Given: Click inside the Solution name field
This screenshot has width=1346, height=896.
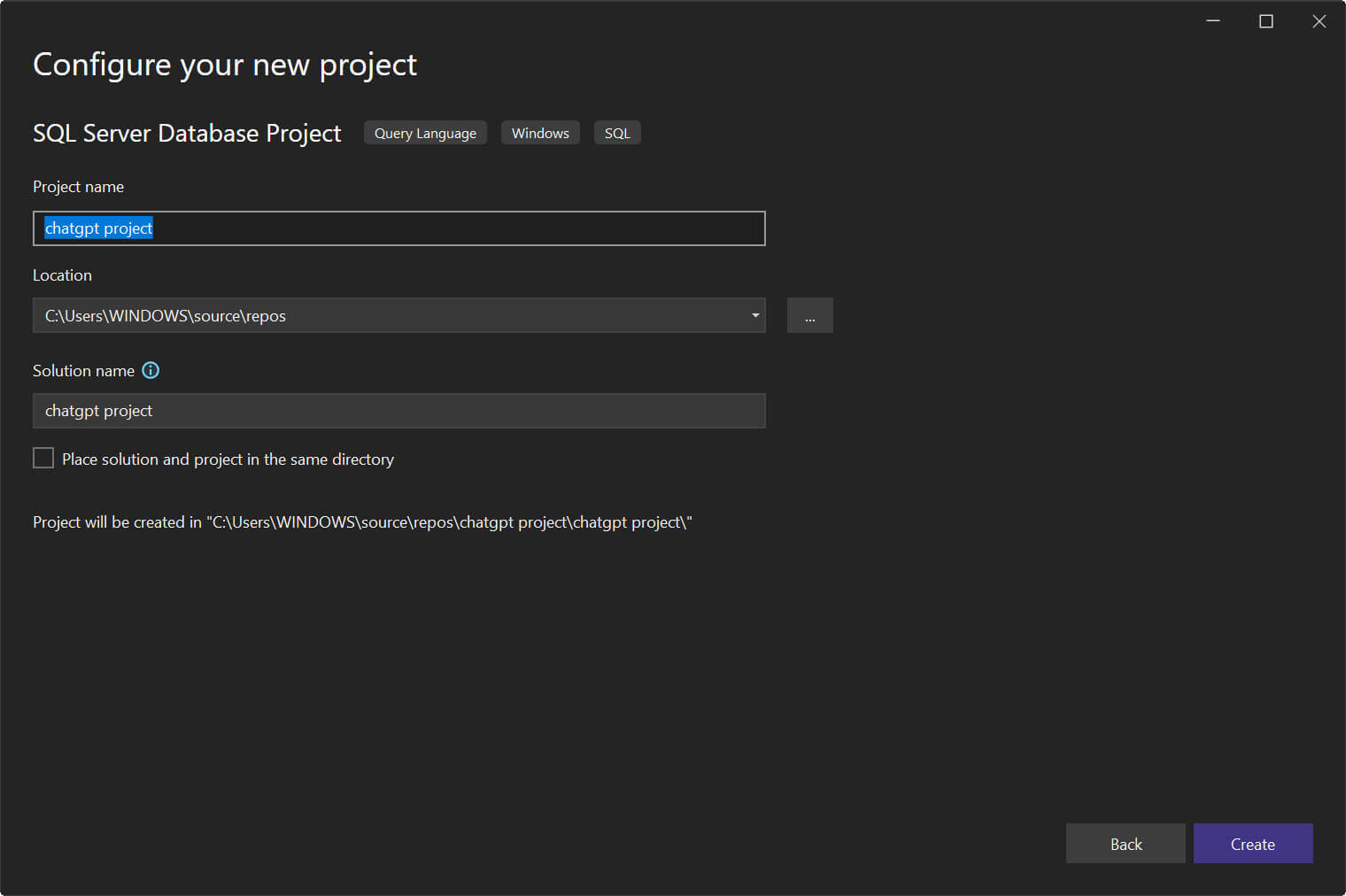Looking at the screenshot, I should tap(398, 411).
